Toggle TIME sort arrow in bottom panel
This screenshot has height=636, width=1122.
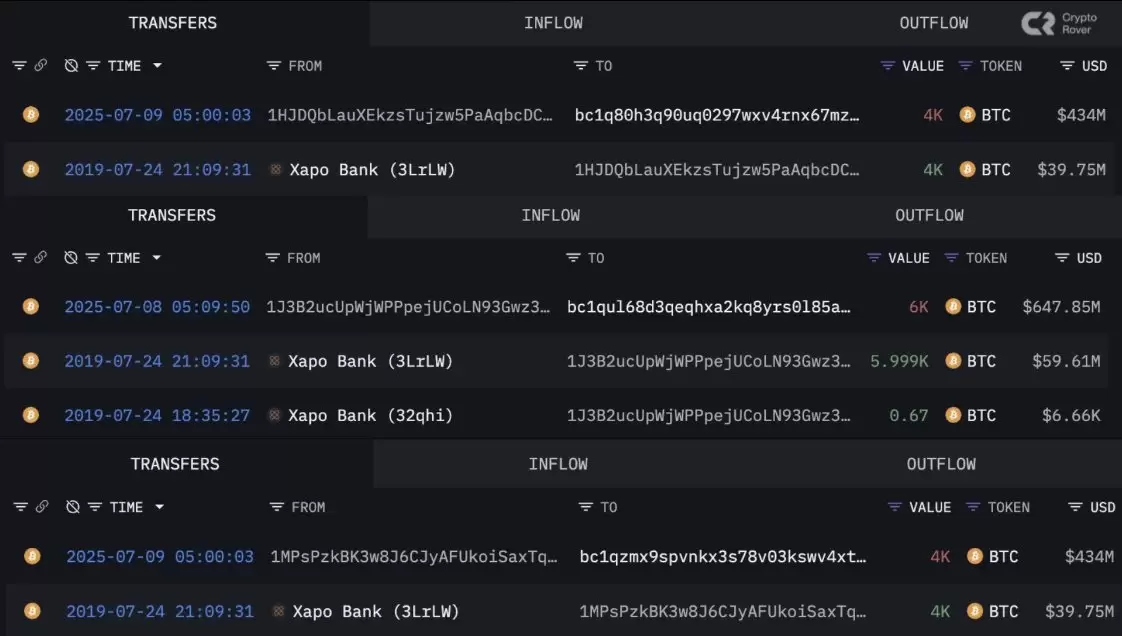(160, 507)
